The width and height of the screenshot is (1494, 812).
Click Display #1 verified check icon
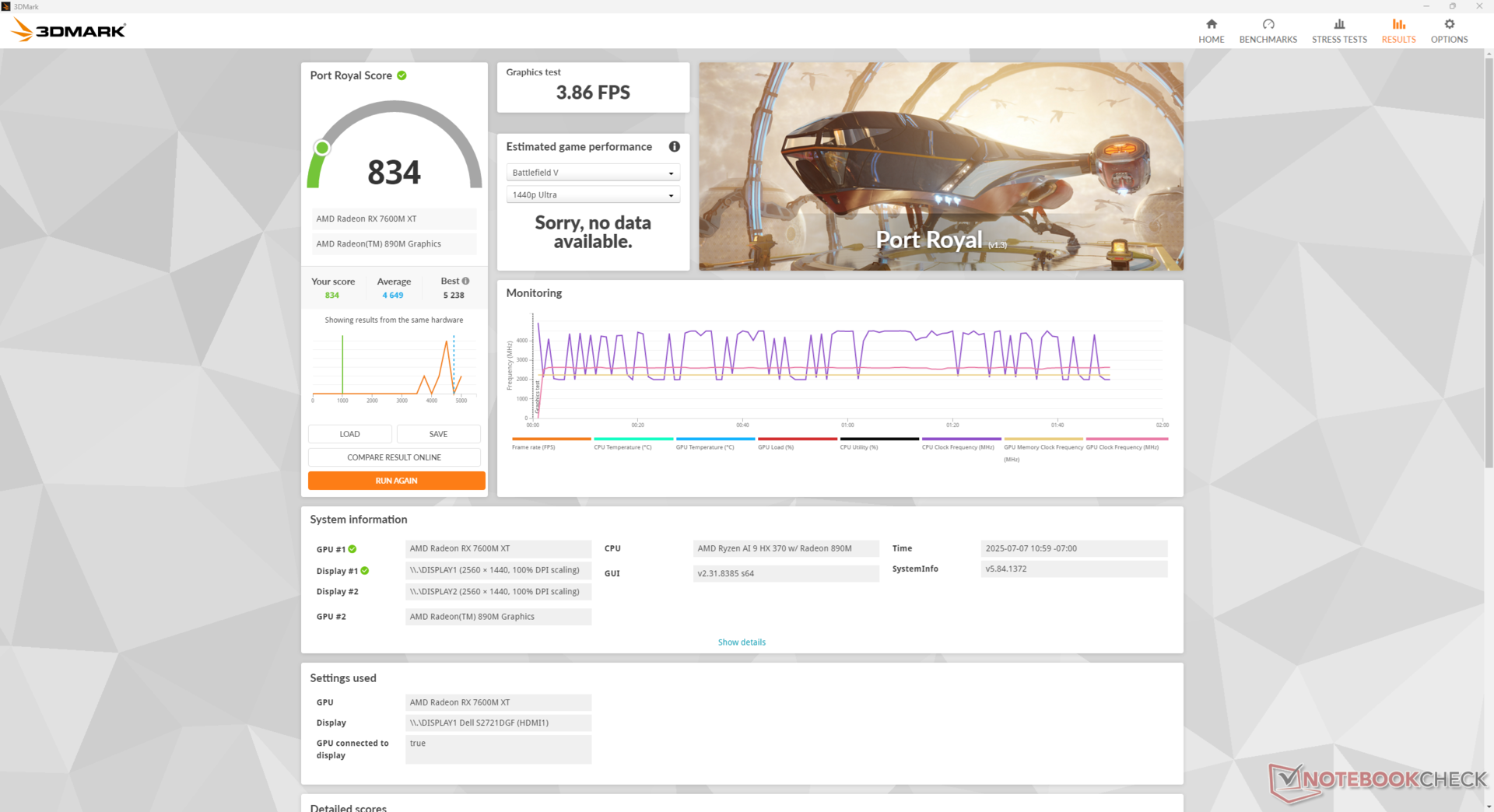click(365, 571)
